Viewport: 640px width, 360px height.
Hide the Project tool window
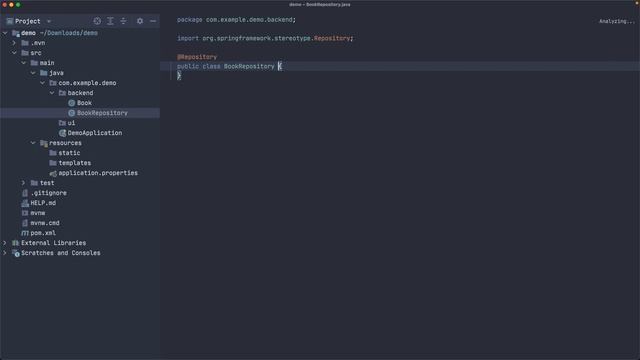(153, 21)
